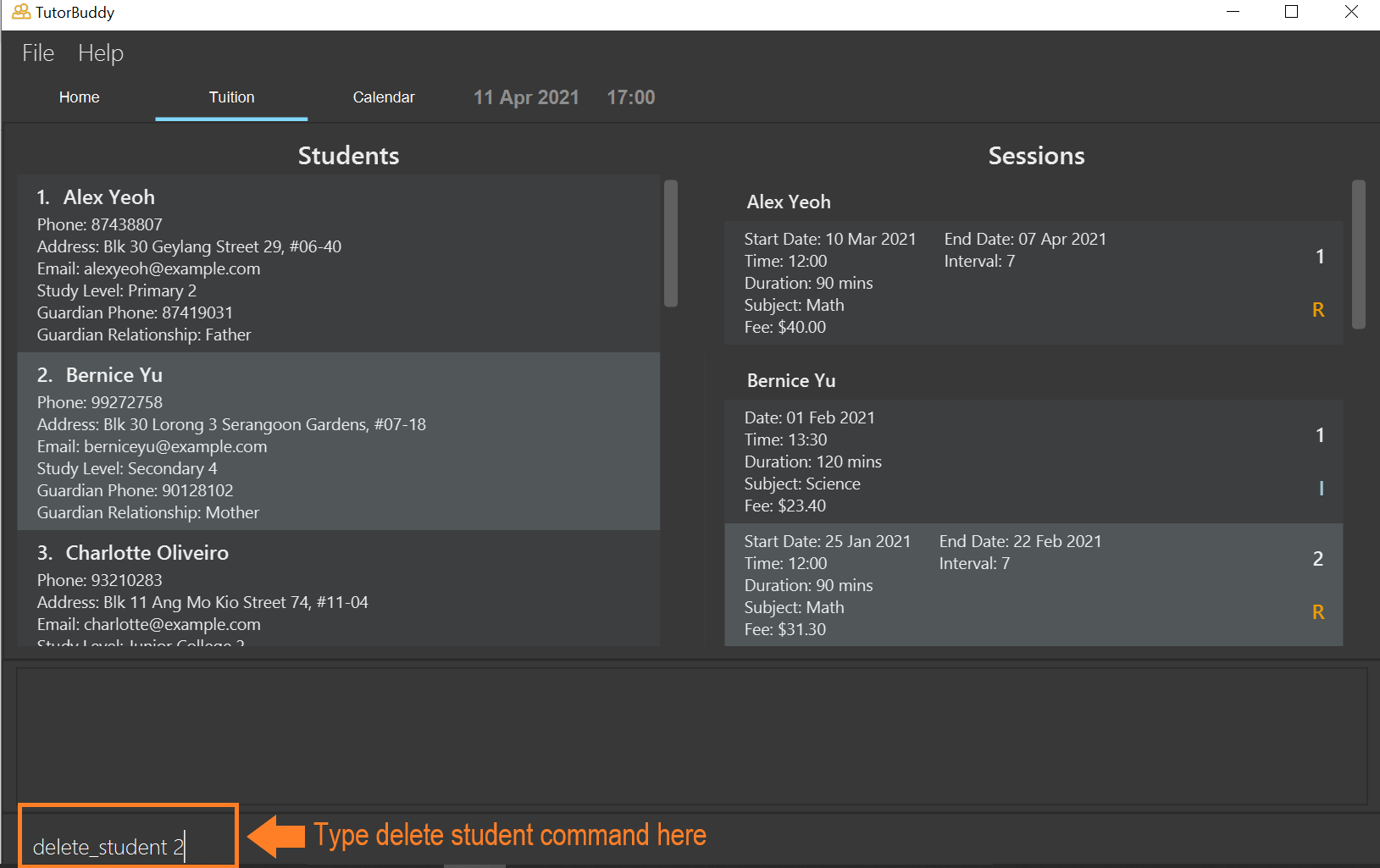Click Bernice Yu name in Sessions panel
Screen dimensions: 1380x868
click(791, 381)
